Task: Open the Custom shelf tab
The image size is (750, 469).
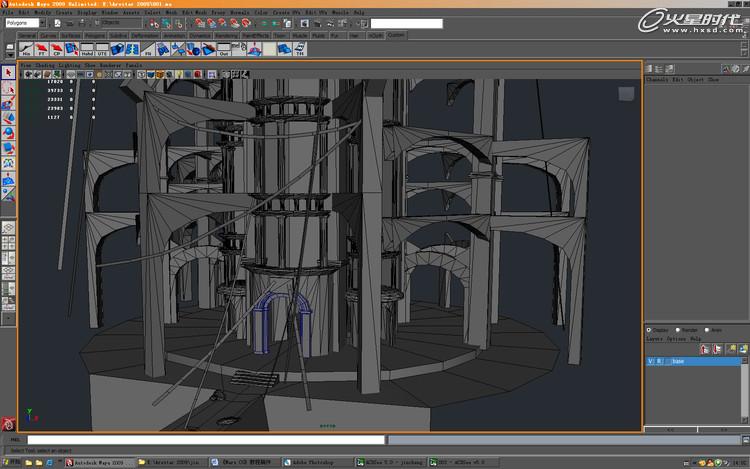Action: click(397, 35)
